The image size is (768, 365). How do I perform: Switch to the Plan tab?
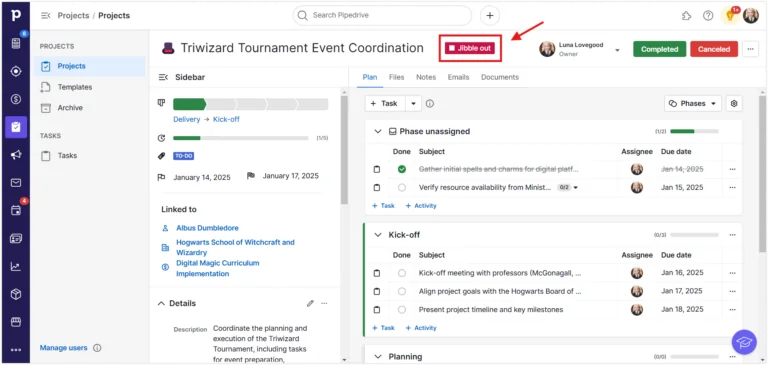click(x=370, y=77)
